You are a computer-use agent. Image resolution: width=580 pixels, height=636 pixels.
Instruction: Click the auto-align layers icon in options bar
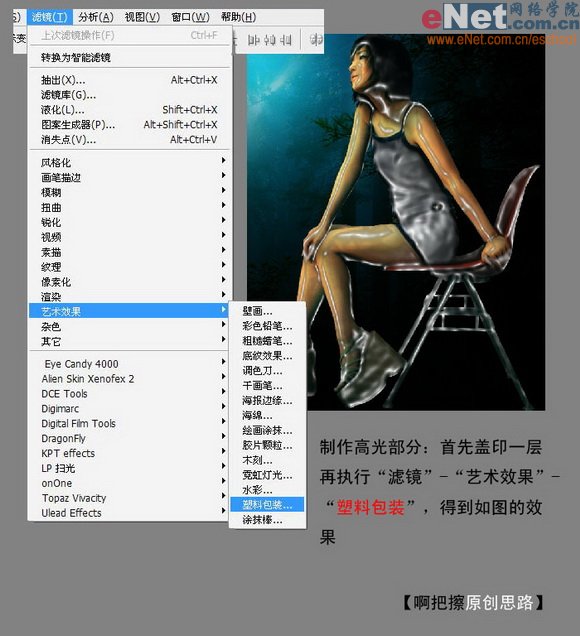point(316,40)
